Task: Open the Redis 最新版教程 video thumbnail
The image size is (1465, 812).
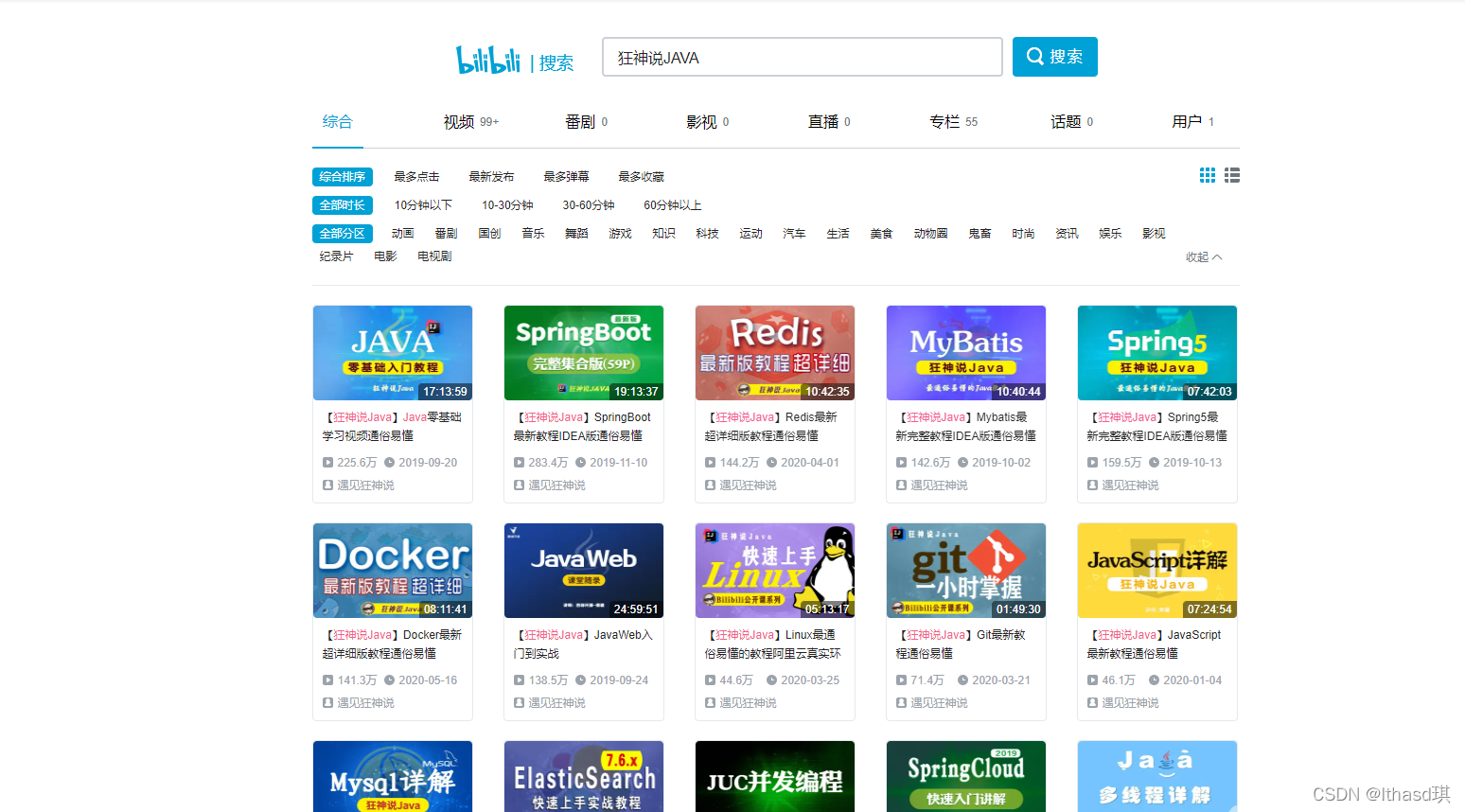Action: [775, 353]
